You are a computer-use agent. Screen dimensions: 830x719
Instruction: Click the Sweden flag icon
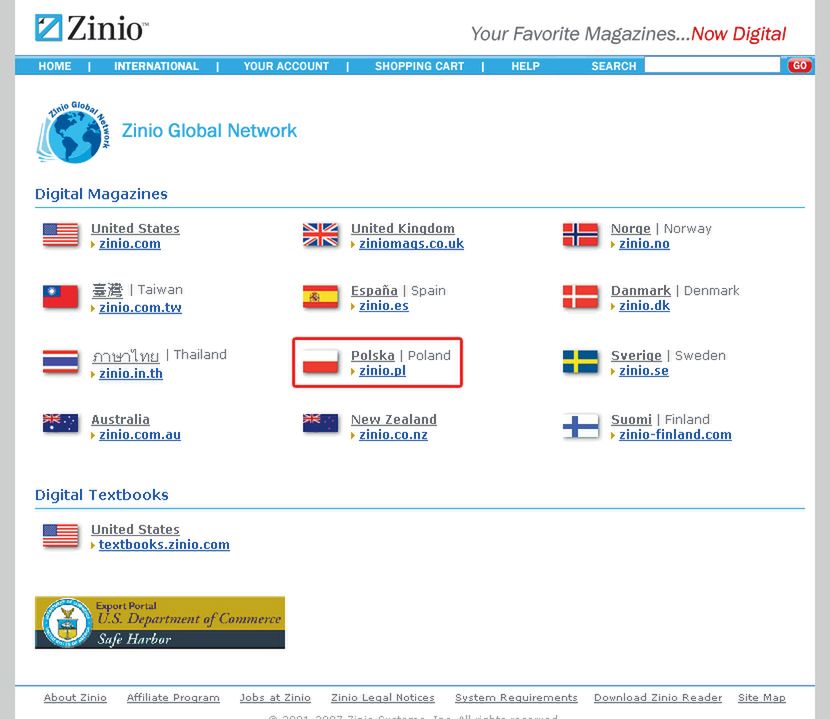click(580, 362)
